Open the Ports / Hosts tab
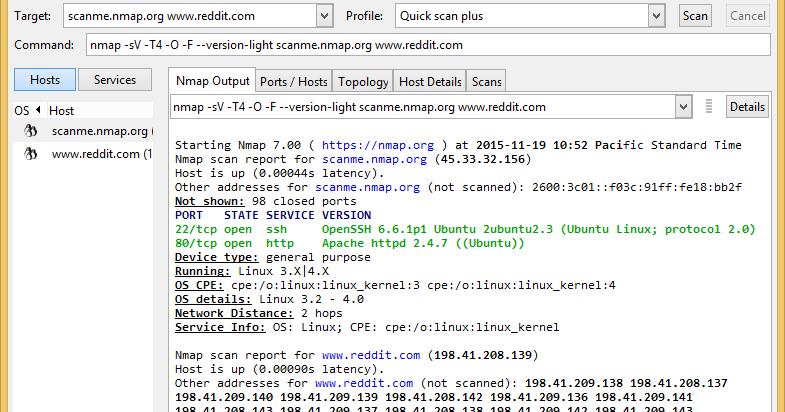The height and width of the screenshot is (412, 785). pos(293,82)
